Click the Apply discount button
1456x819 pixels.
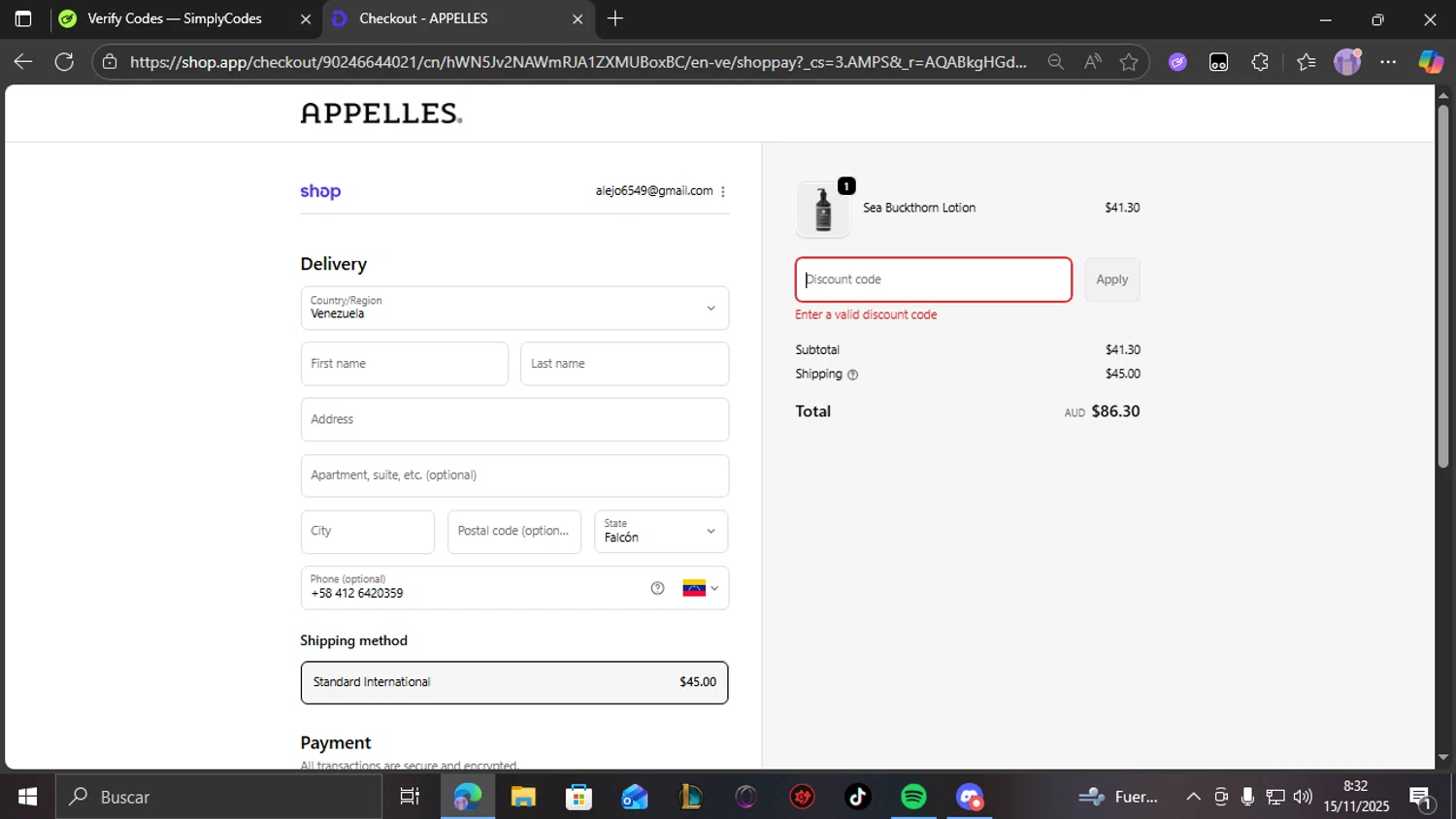tap(1112, 279)
